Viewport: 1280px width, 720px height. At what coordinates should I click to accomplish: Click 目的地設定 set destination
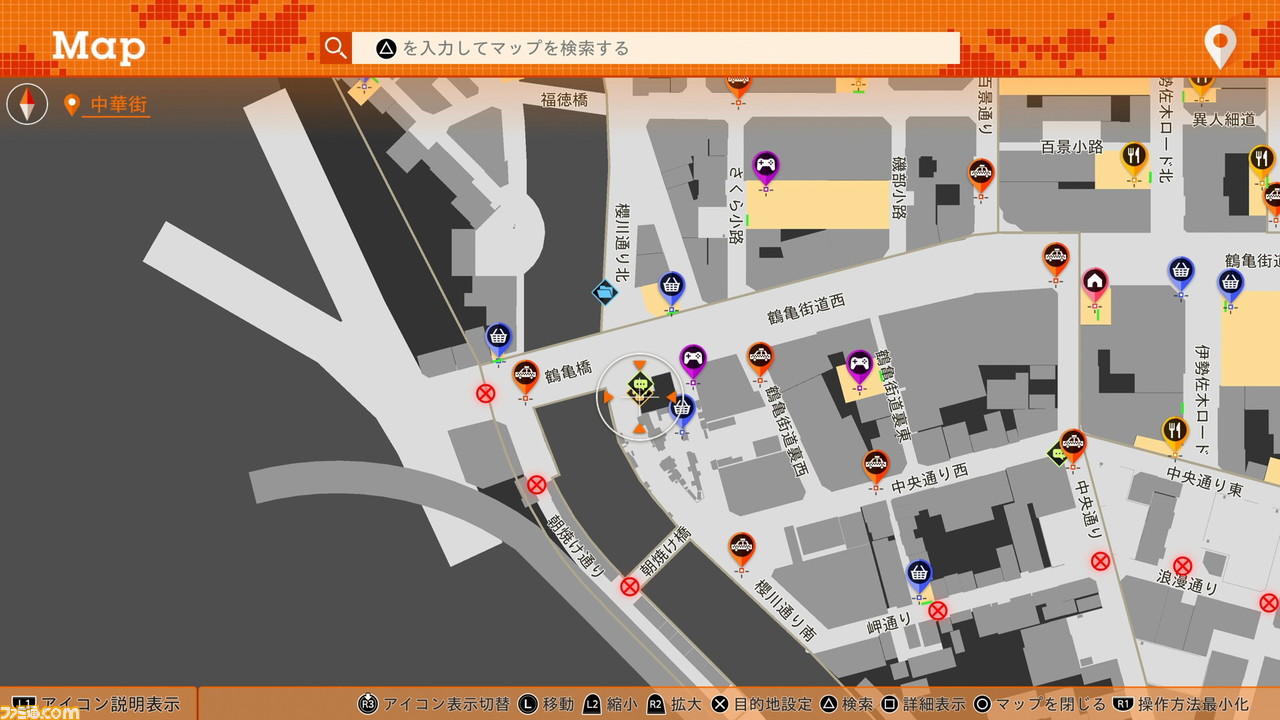762,704
